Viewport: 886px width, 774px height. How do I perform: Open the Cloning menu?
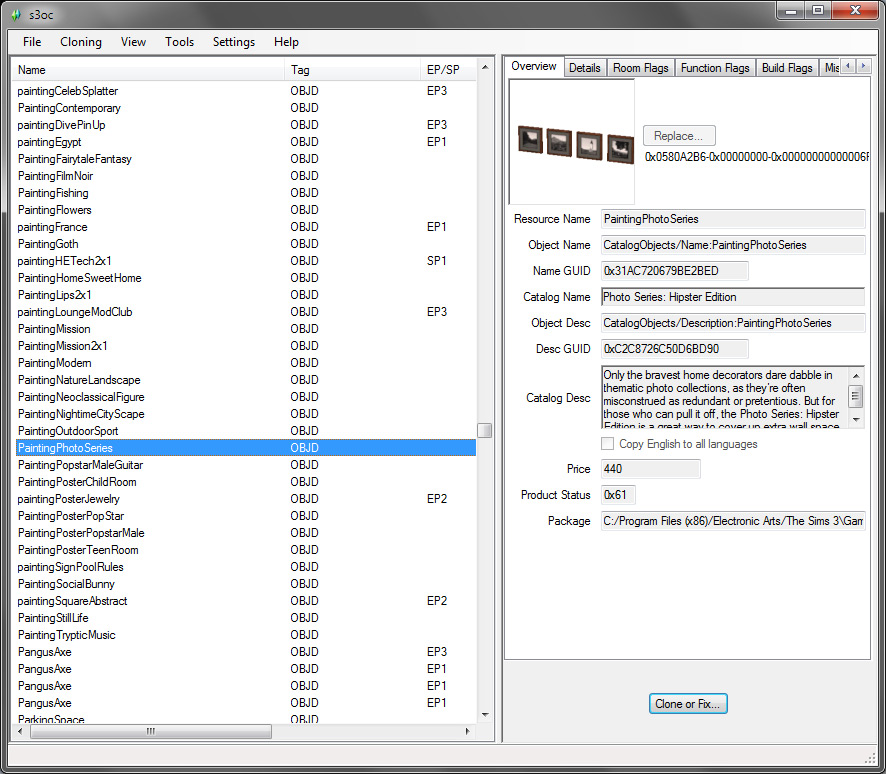pyautogui.click(x=81, y=42)
